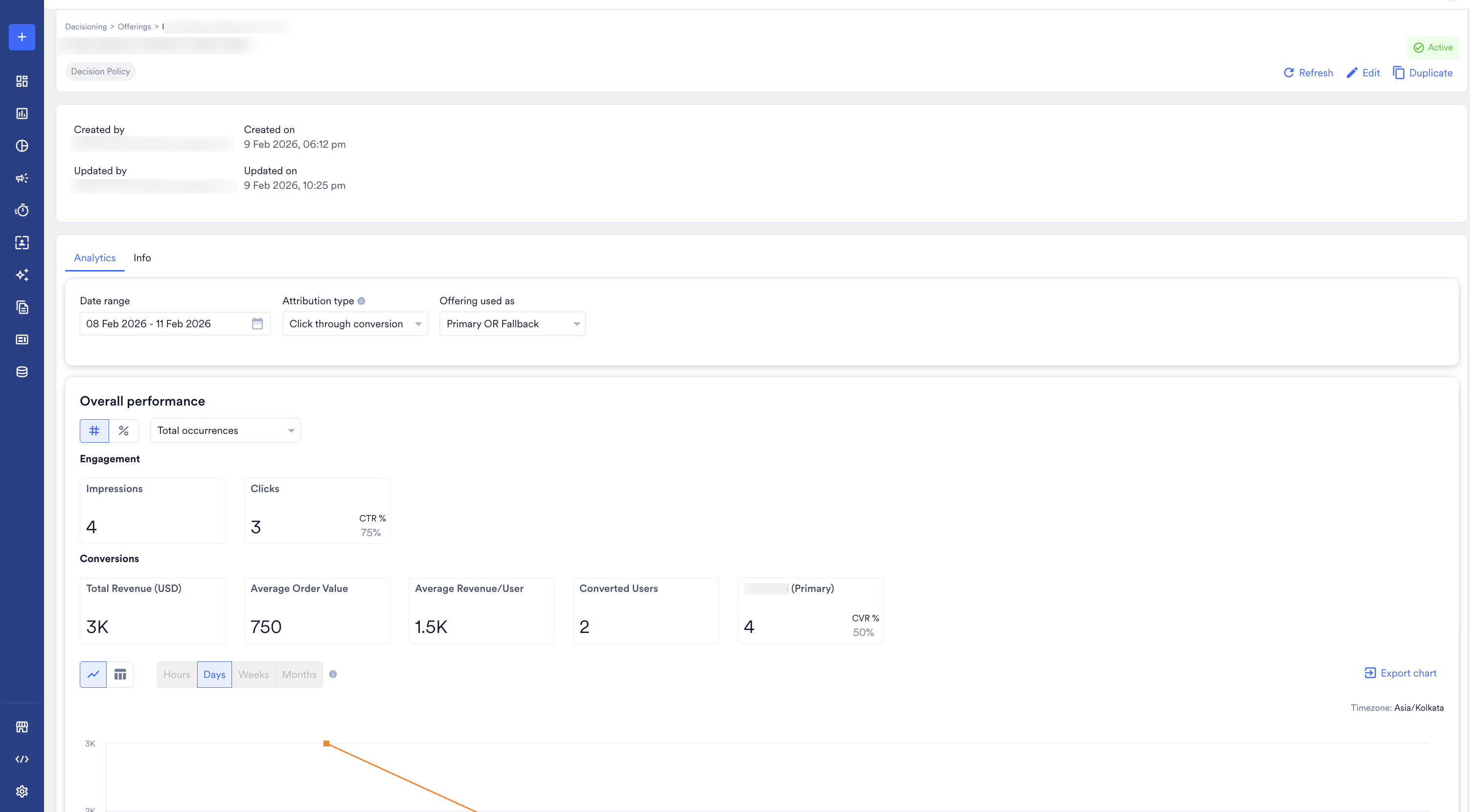Click the developer code icon in sidebar
This screenshot has width=1470, height=812.
point(22,759)
